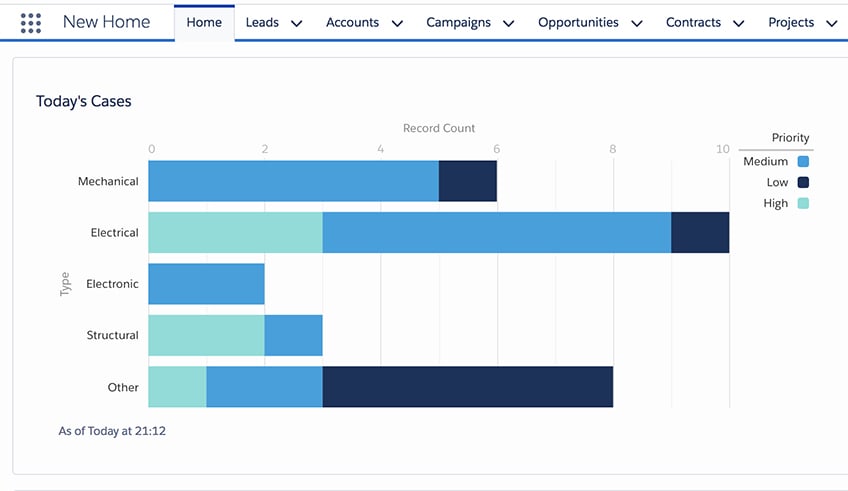Click the Electronic Medium priority bar
Image resolution: width=848 pixels, height=491 pixels.
[206, 284]
